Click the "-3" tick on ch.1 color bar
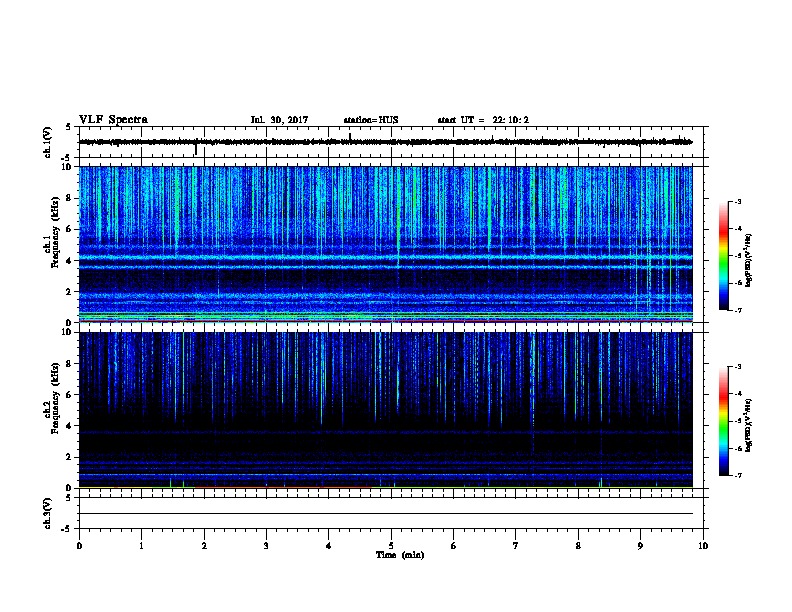The width and height of the screenshot is (792, 612). pos(737,201)
